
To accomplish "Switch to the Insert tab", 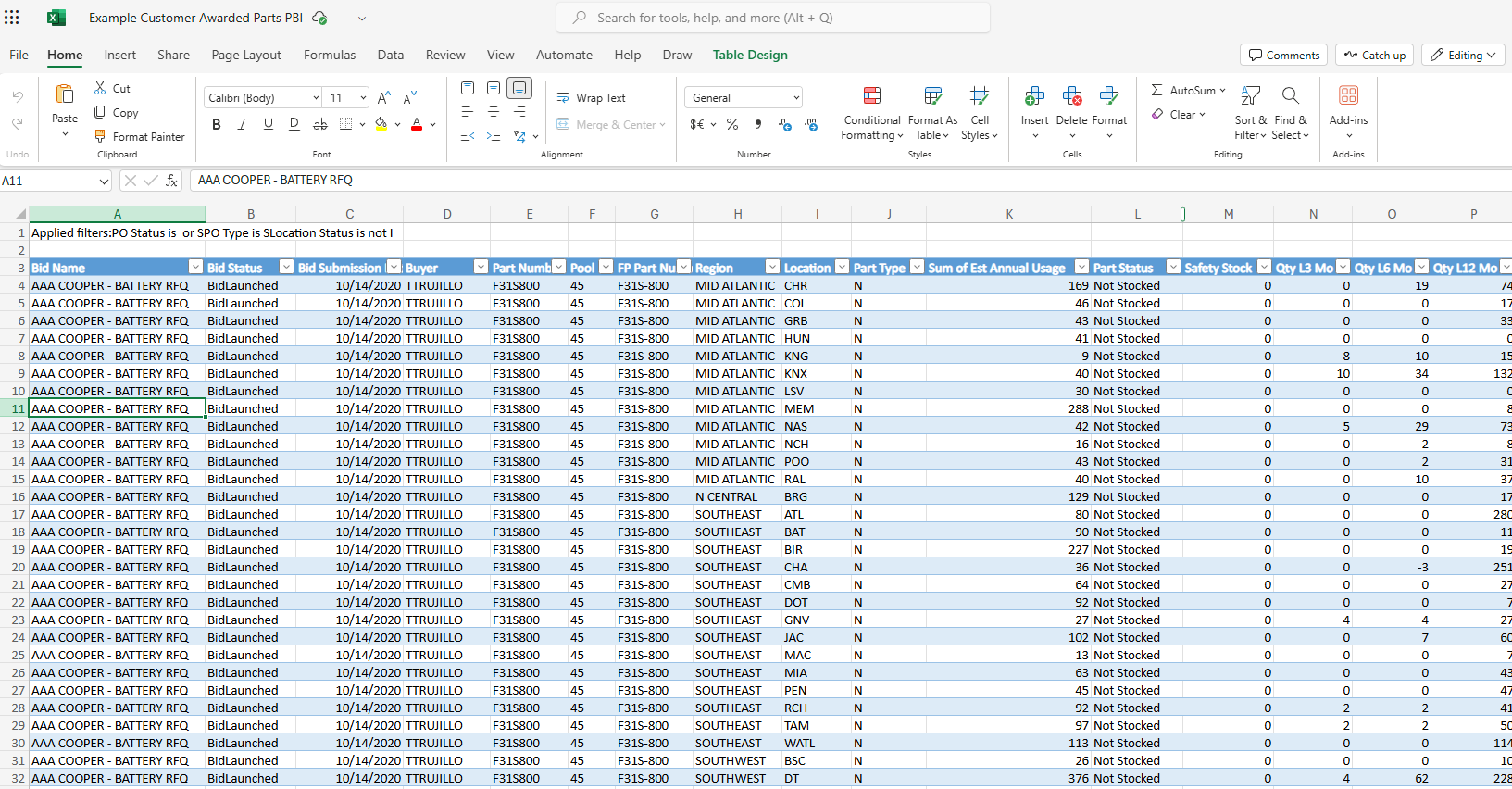I will 120,55.
